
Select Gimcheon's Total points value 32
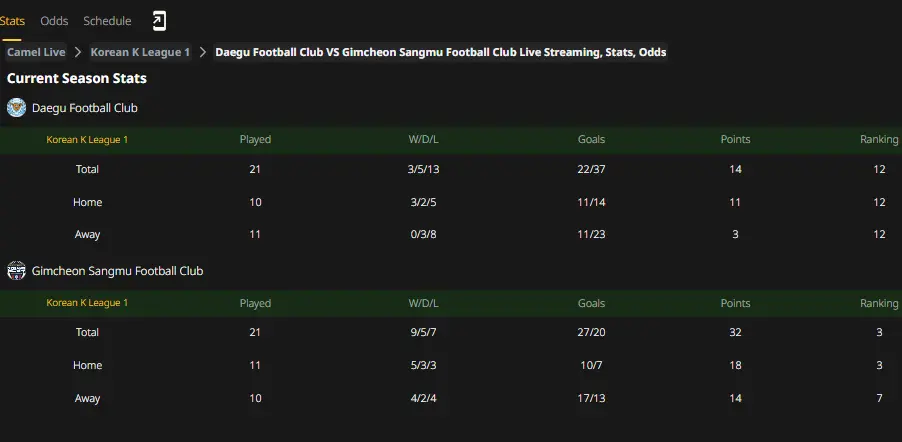(735, 332)
